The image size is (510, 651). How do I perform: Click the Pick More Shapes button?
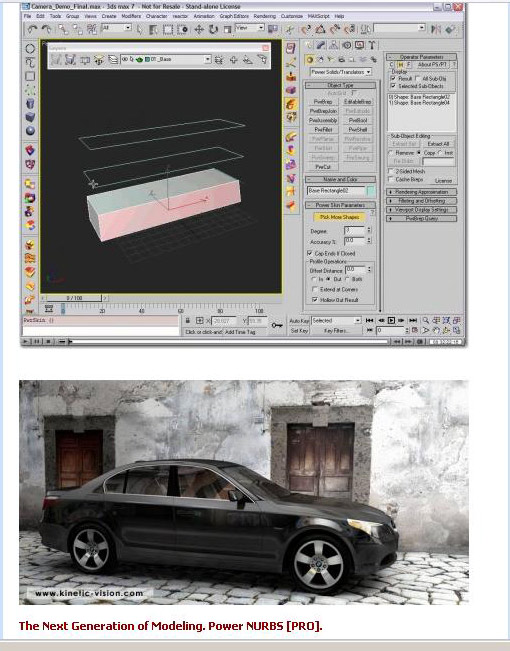(x=340, y=217)
